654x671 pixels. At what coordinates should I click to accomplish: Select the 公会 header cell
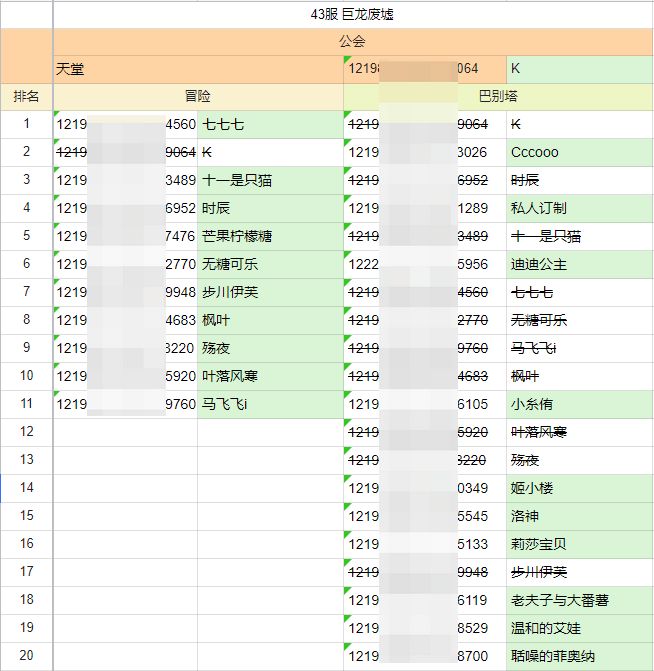(x=352, y=42)
